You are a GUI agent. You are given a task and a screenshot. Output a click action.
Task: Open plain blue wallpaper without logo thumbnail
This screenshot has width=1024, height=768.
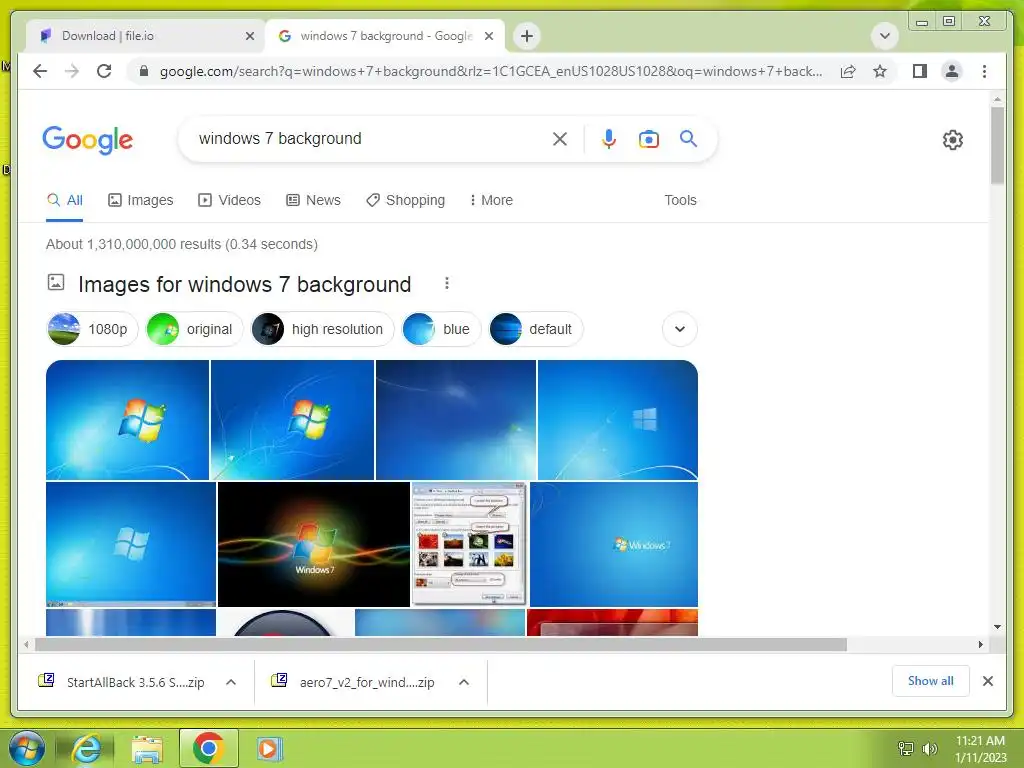pos(456,420)
